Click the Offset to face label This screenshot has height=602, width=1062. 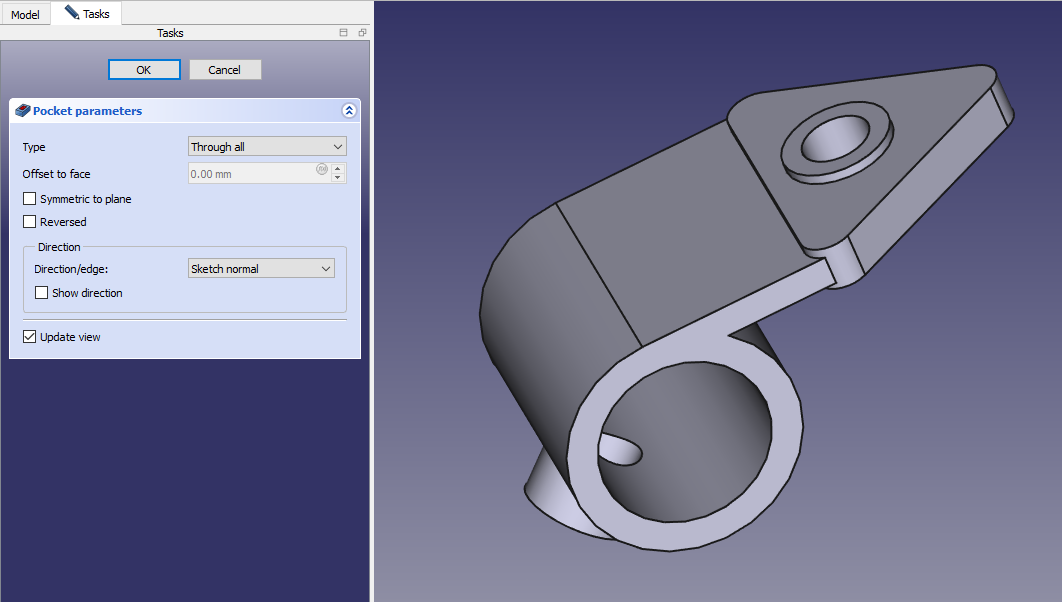(56, 174)
